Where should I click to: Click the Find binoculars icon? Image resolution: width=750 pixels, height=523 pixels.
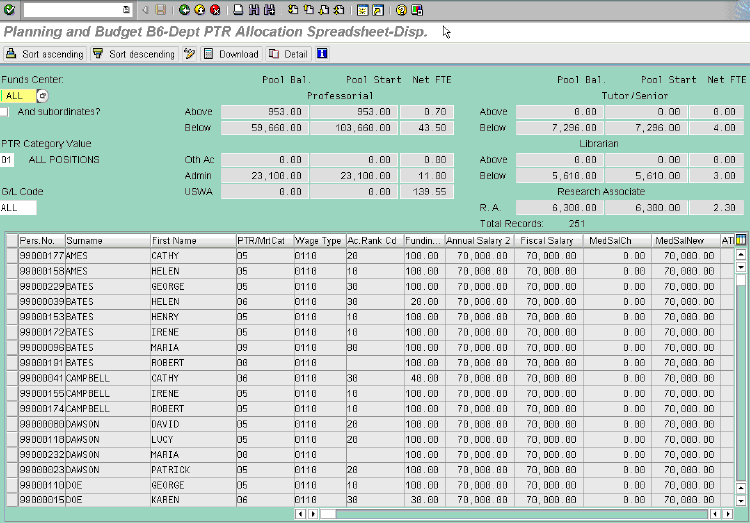pyautogui.click(x=254, y=10)
